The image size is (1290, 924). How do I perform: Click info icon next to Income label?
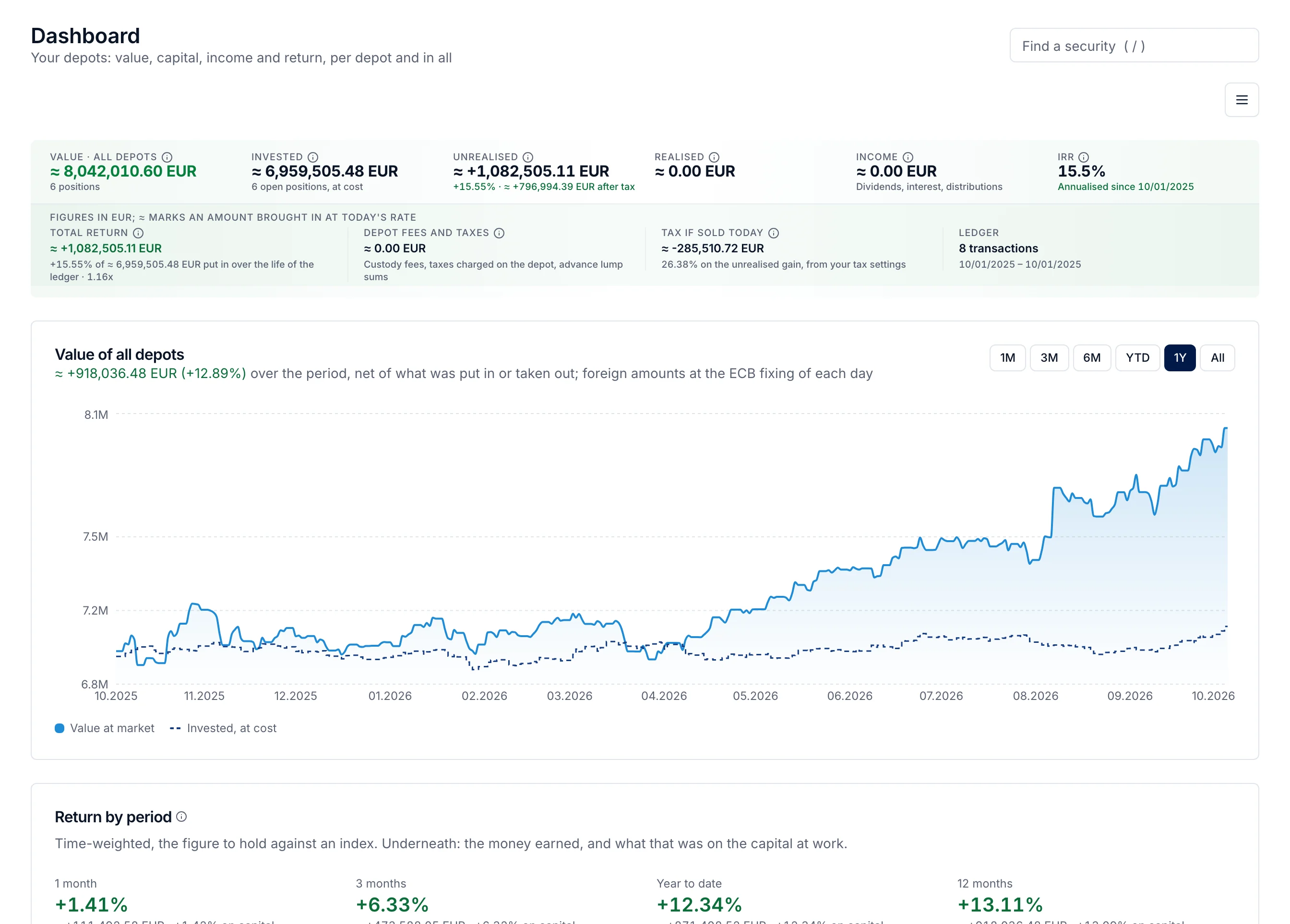908,157
